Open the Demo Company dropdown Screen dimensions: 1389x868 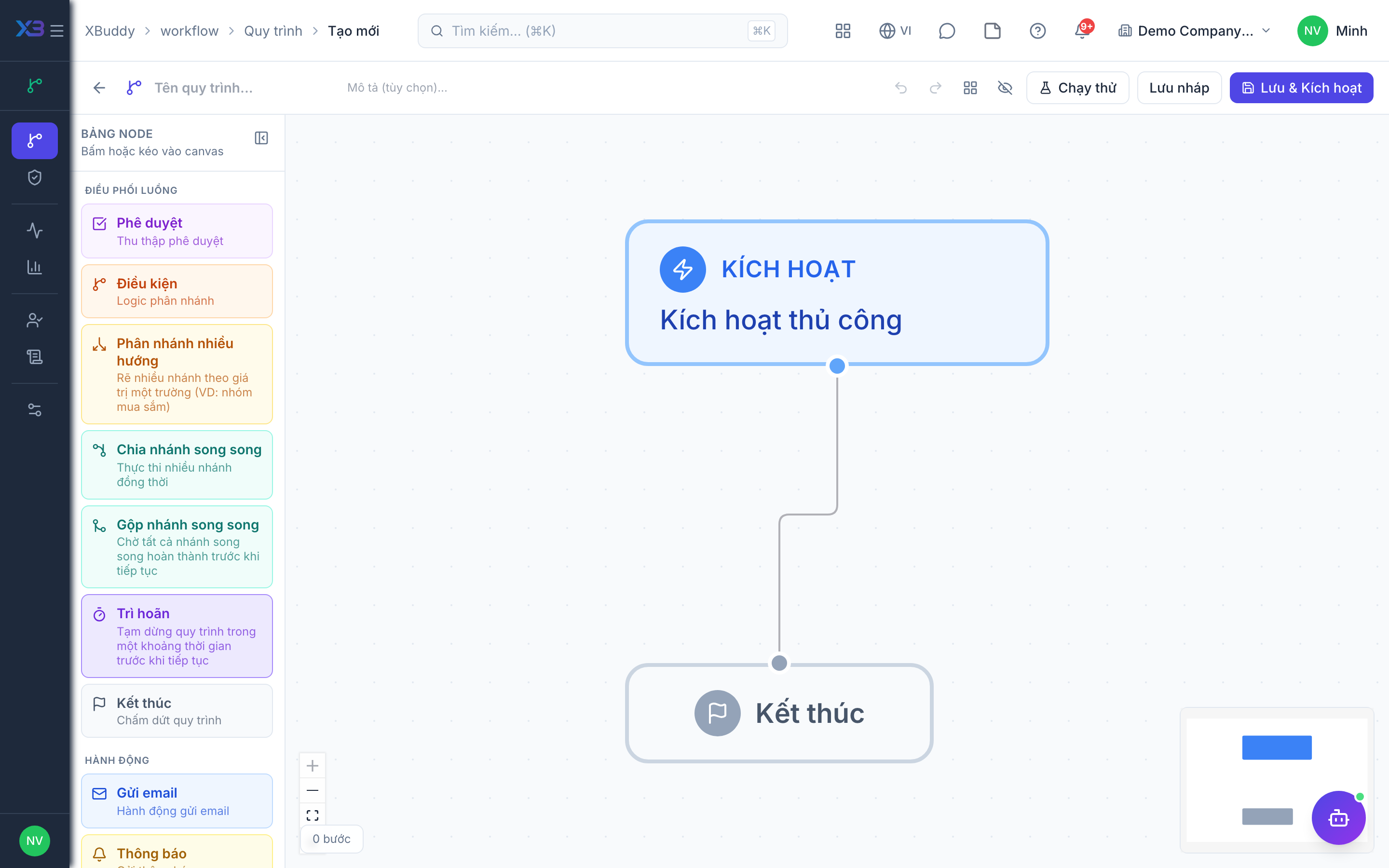point(1194,30)
